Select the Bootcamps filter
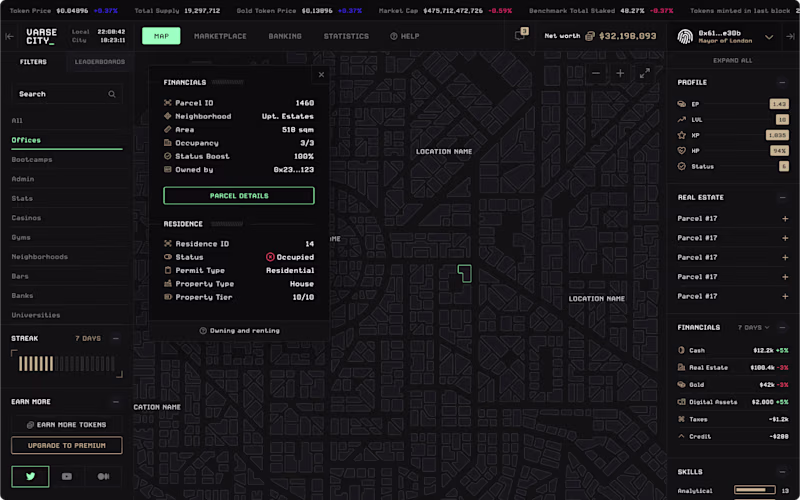The height and width of the screenshot is (500, 800). [67, 160]
